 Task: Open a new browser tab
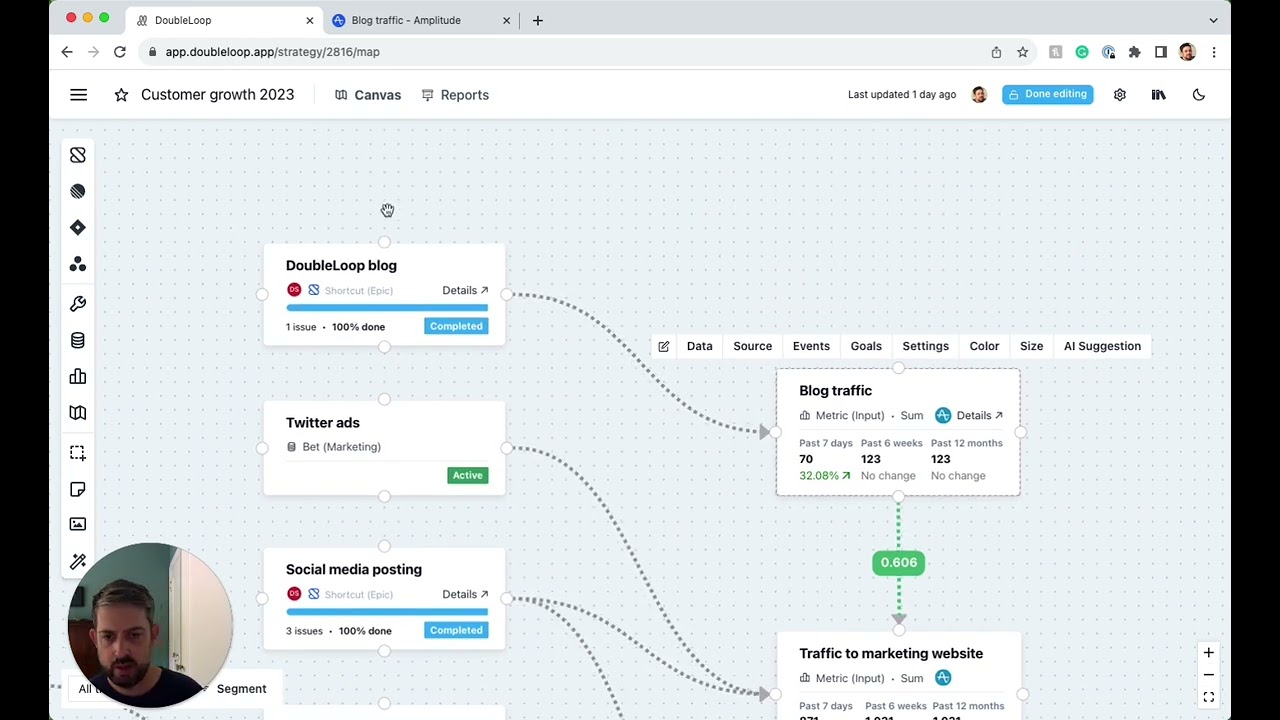click(x=538, y=20)
